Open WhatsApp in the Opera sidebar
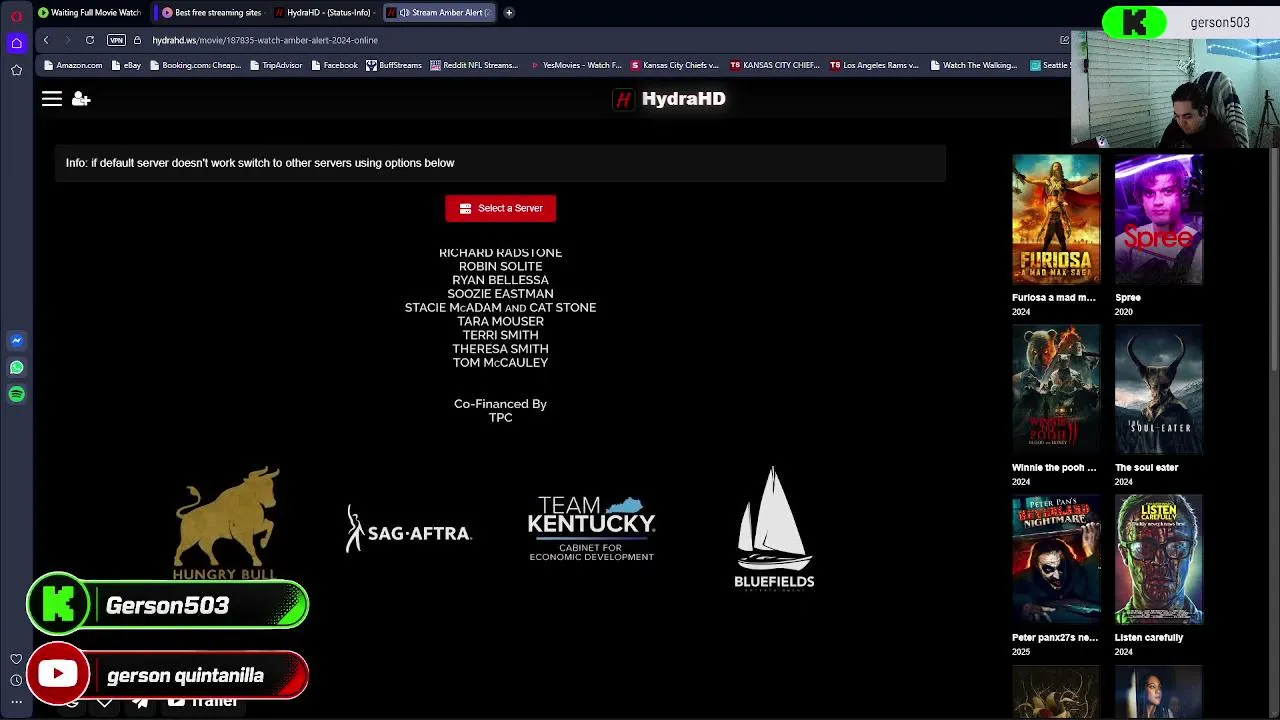The height and width of the screenshot is (720, 1280). (16, 367)
